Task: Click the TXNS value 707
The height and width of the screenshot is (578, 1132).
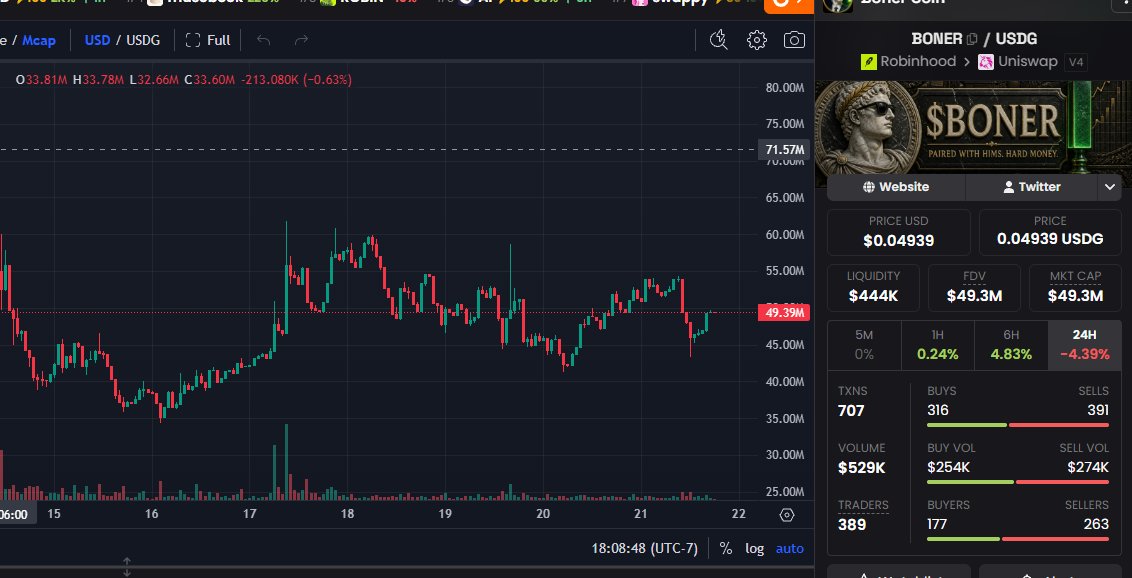Action: [851, 411]
